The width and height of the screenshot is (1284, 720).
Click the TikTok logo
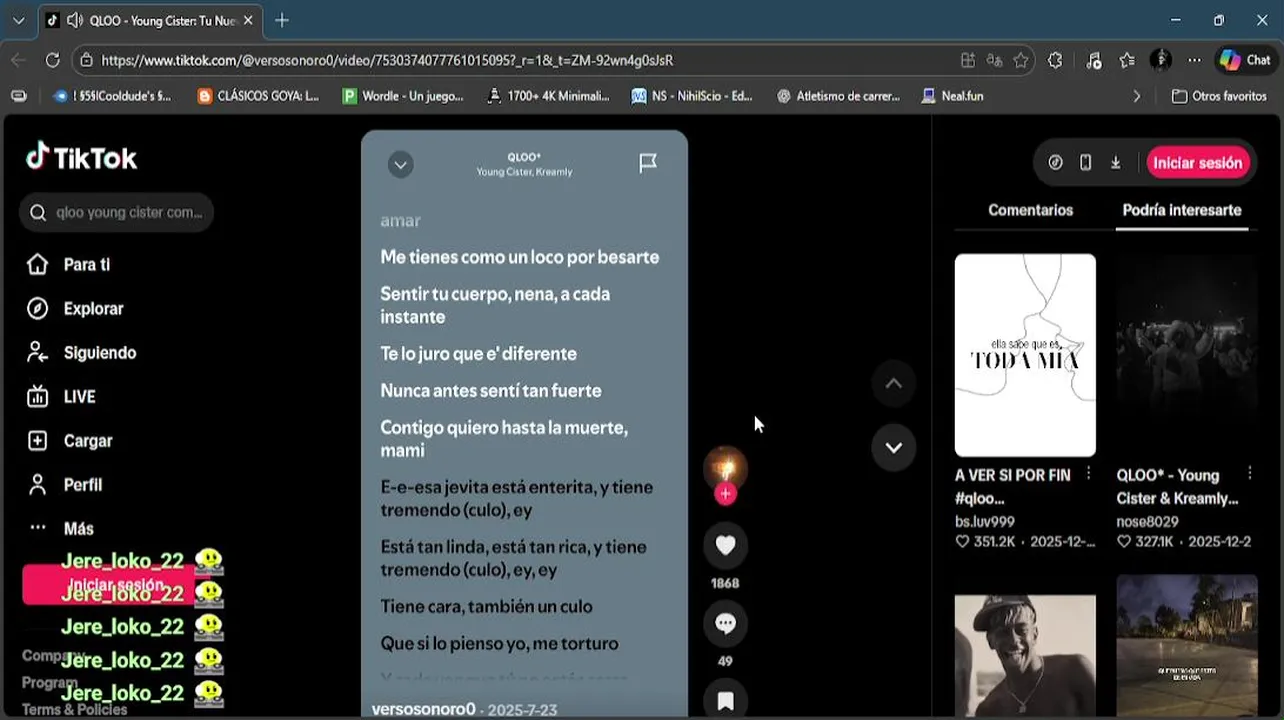pos(82,157)
